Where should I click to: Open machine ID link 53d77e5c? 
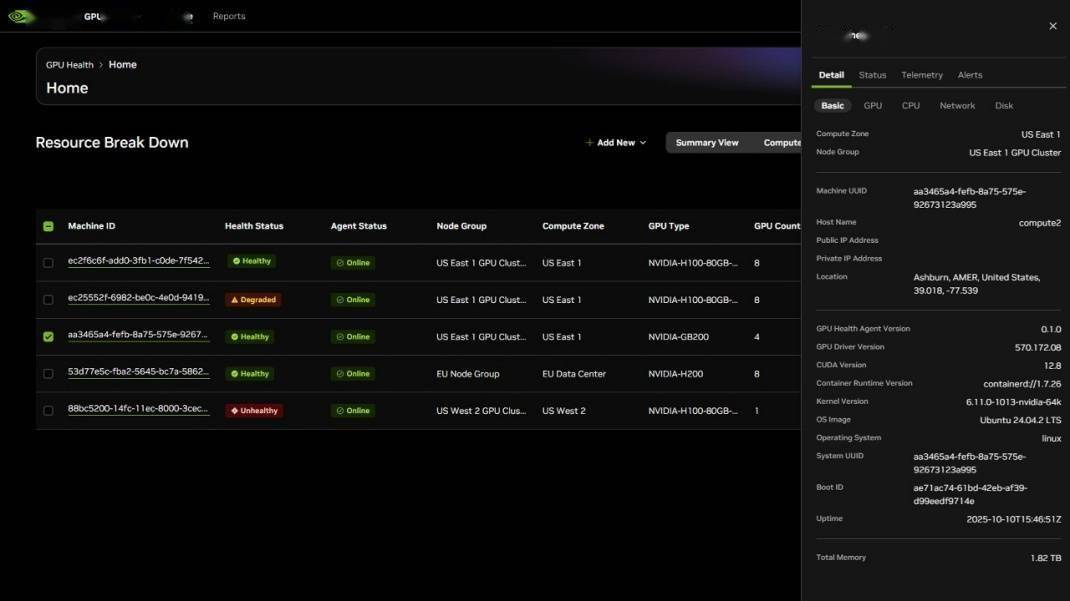[138, 372]
